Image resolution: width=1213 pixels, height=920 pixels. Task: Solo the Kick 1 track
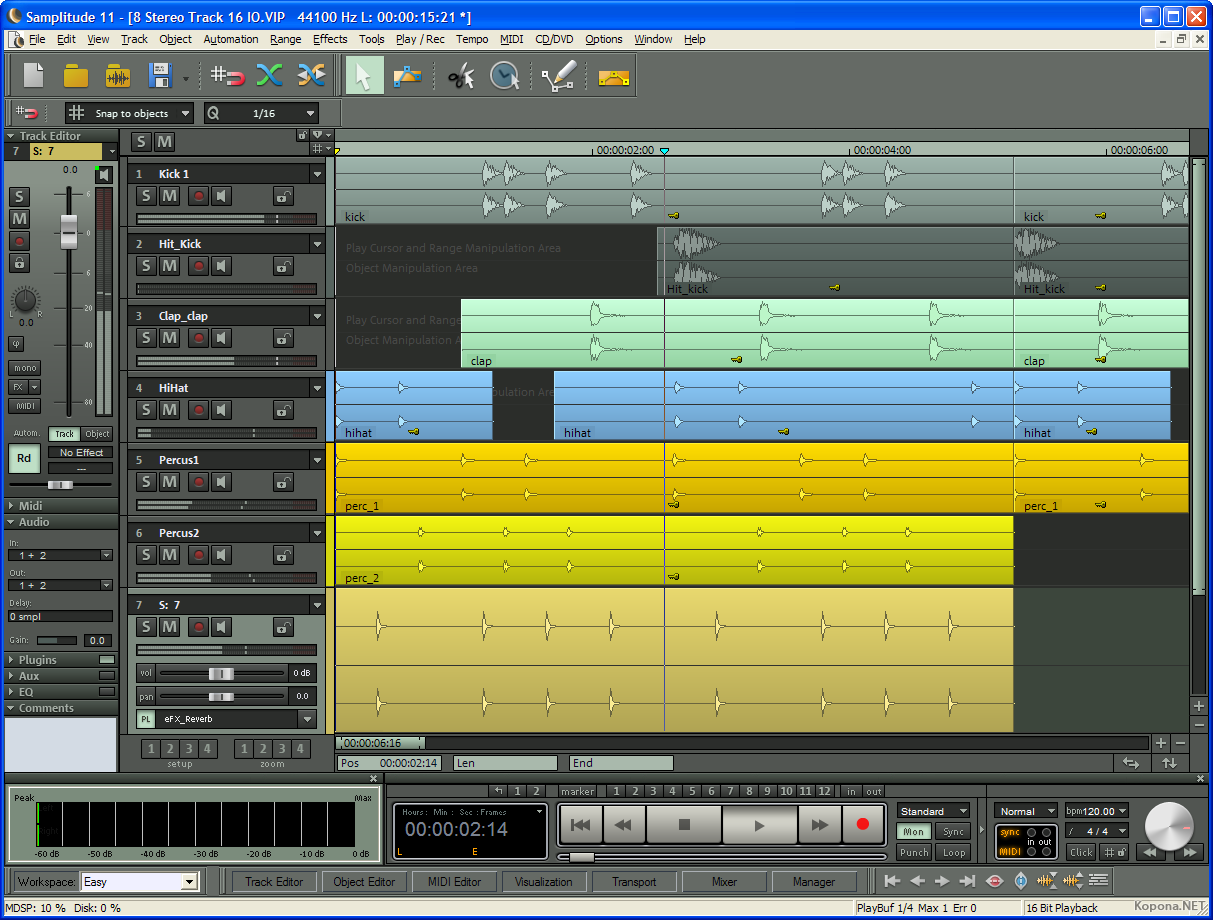point(146,195)
